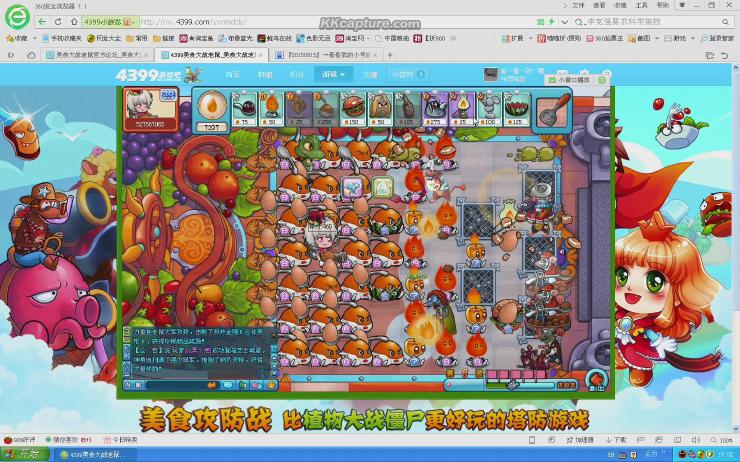The image size is (740, 462).
Task: Click the 下载 downloads status item
Action: (x=616, y=440)
